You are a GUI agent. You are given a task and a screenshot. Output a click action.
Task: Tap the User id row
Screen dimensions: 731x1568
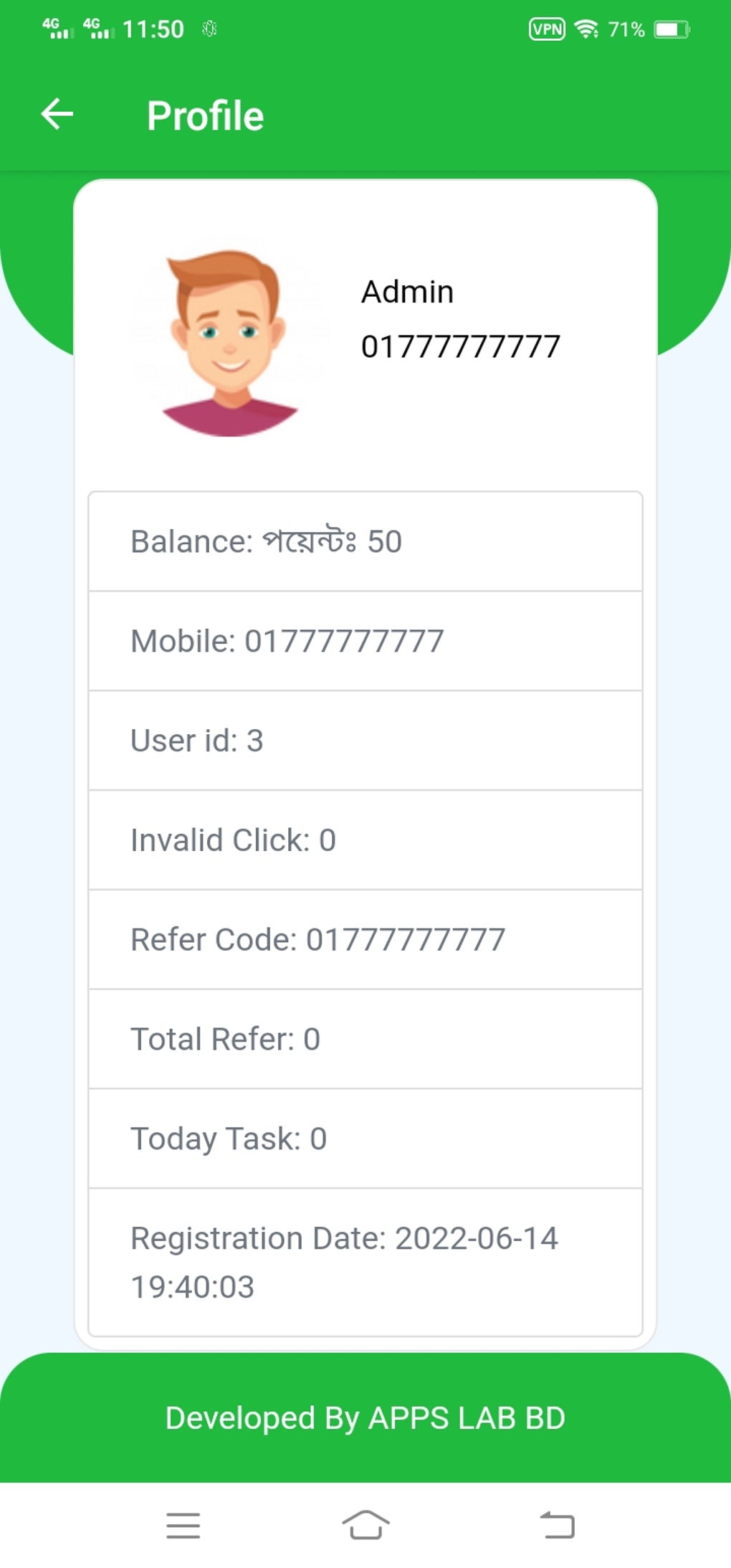pyautogui.click(x=365, y=741)
